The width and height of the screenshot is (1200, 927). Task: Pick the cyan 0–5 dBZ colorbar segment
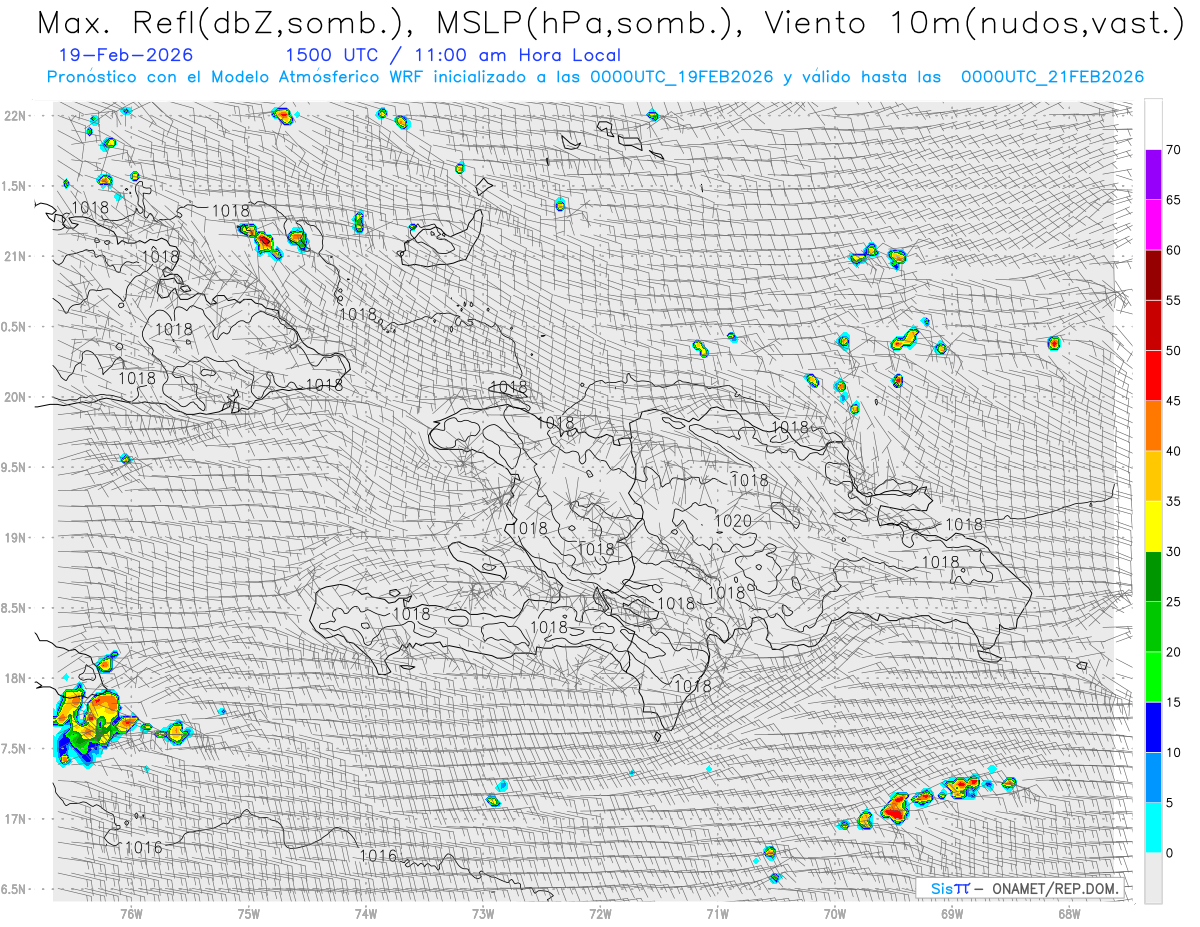point(1153,827)
